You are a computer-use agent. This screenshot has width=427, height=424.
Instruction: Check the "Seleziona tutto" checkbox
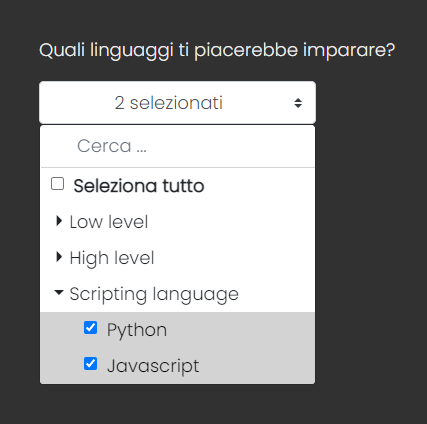click(57, 184)
